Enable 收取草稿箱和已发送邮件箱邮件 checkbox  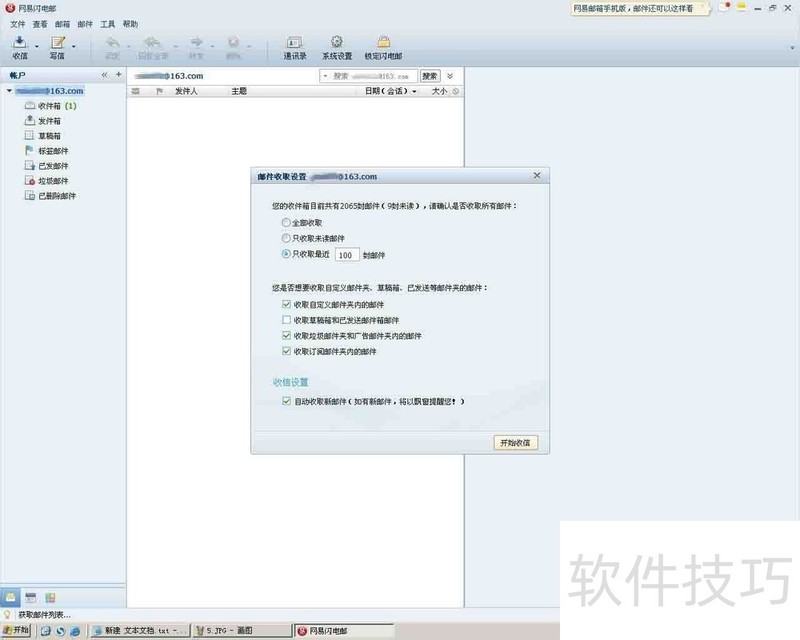pos(285,320)
